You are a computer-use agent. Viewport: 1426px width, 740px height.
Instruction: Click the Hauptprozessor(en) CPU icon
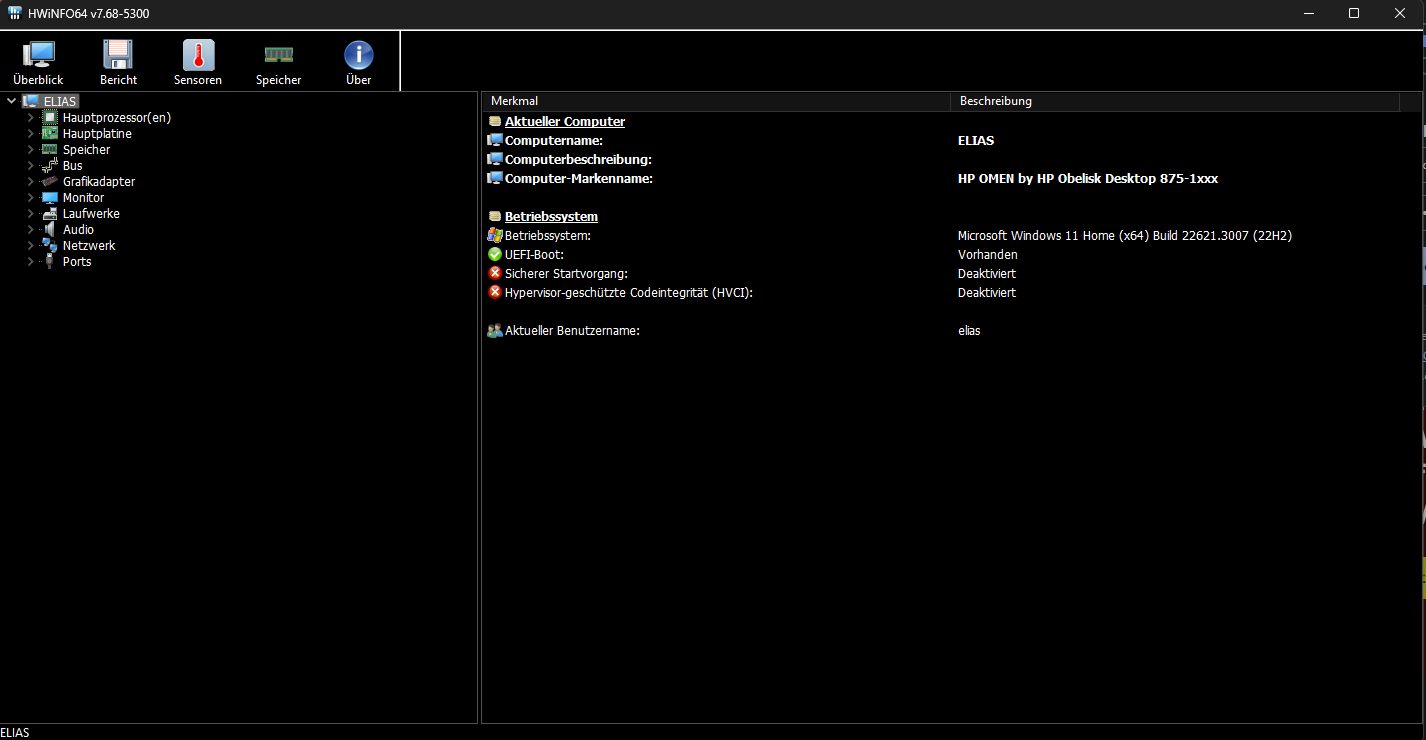(49, 117)
